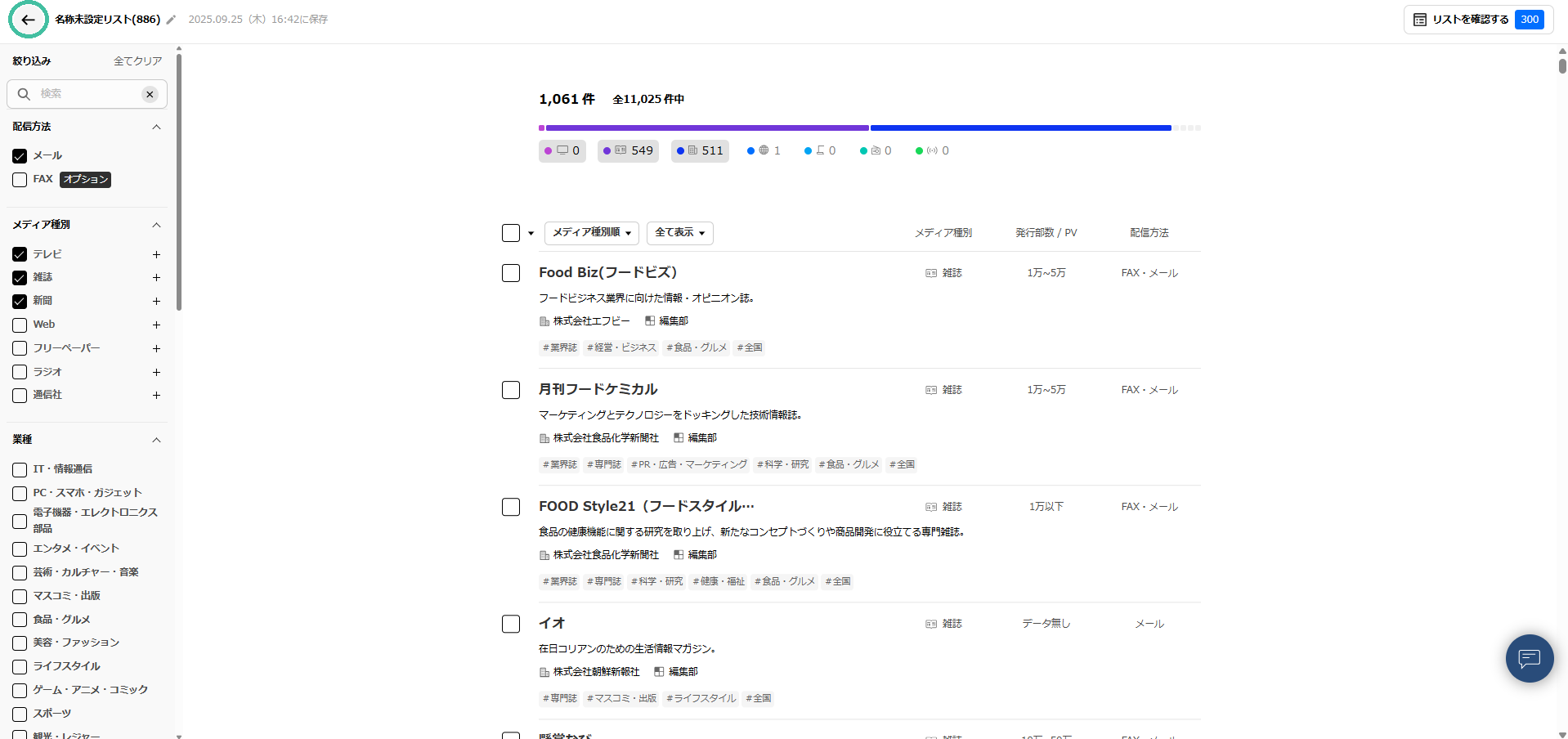
Task: Click the magazine count chip showing 549
Action: [628, 151]
